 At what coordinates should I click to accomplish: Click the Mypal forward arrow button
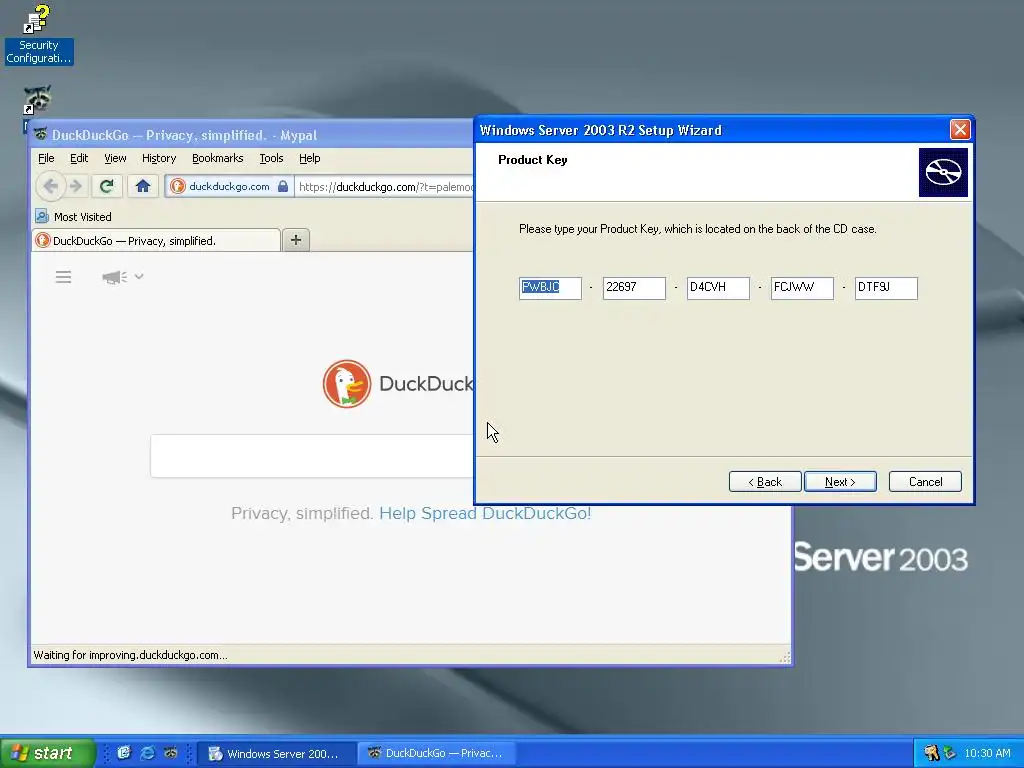point(76,187)
